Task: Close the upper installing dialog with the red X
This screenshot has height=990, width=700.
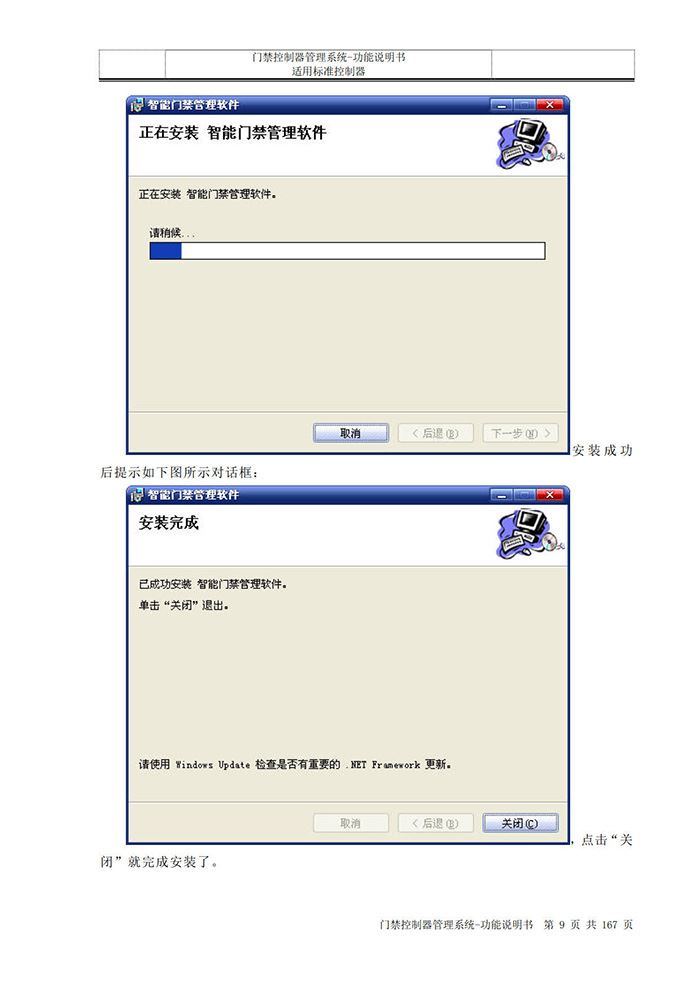Action: click(x=550, y=105)
